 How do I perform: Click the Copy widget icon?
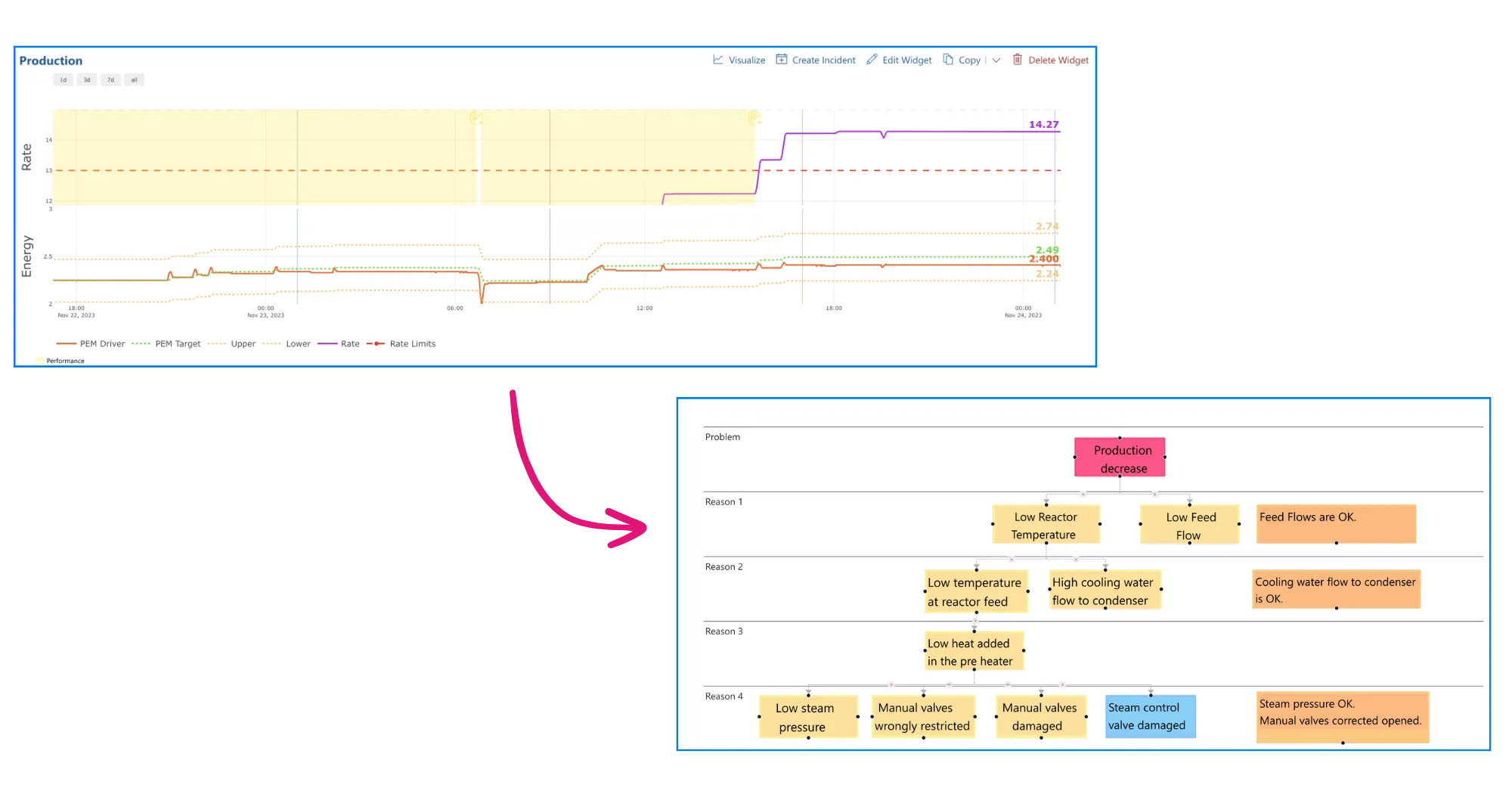[x=948, y=60]
